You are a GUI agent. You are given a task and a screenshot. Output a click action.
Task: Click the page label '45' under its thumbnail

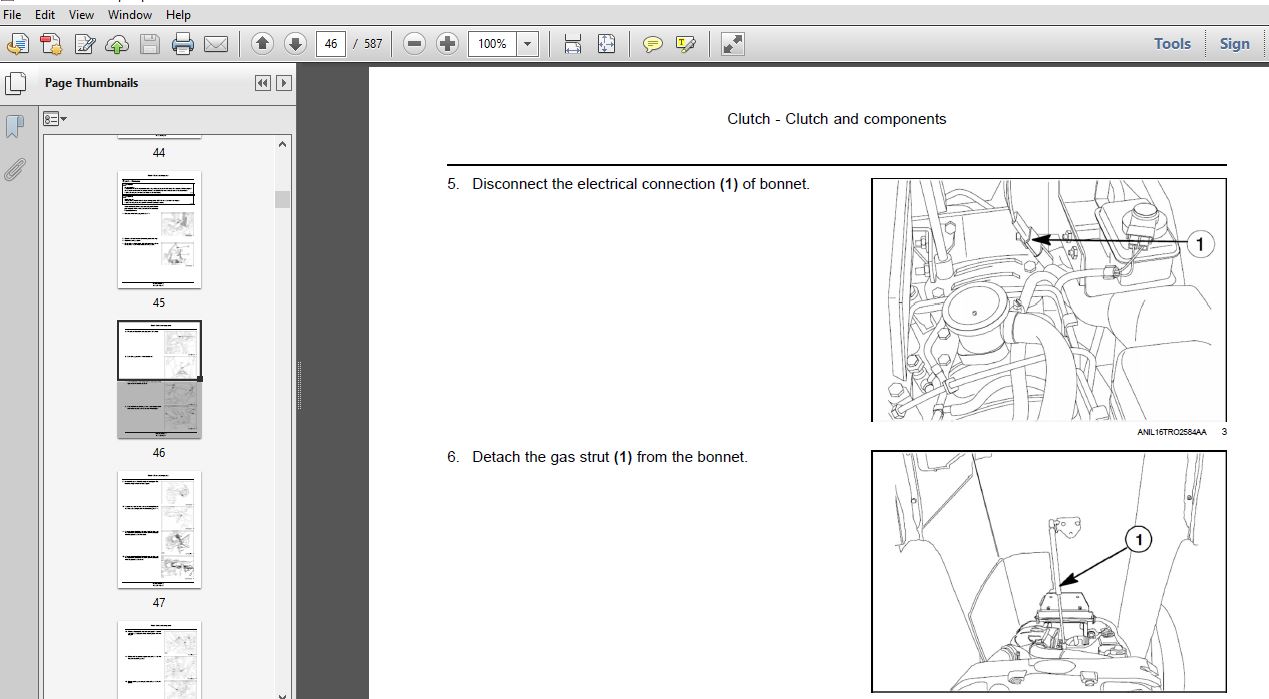coord(159,303)
